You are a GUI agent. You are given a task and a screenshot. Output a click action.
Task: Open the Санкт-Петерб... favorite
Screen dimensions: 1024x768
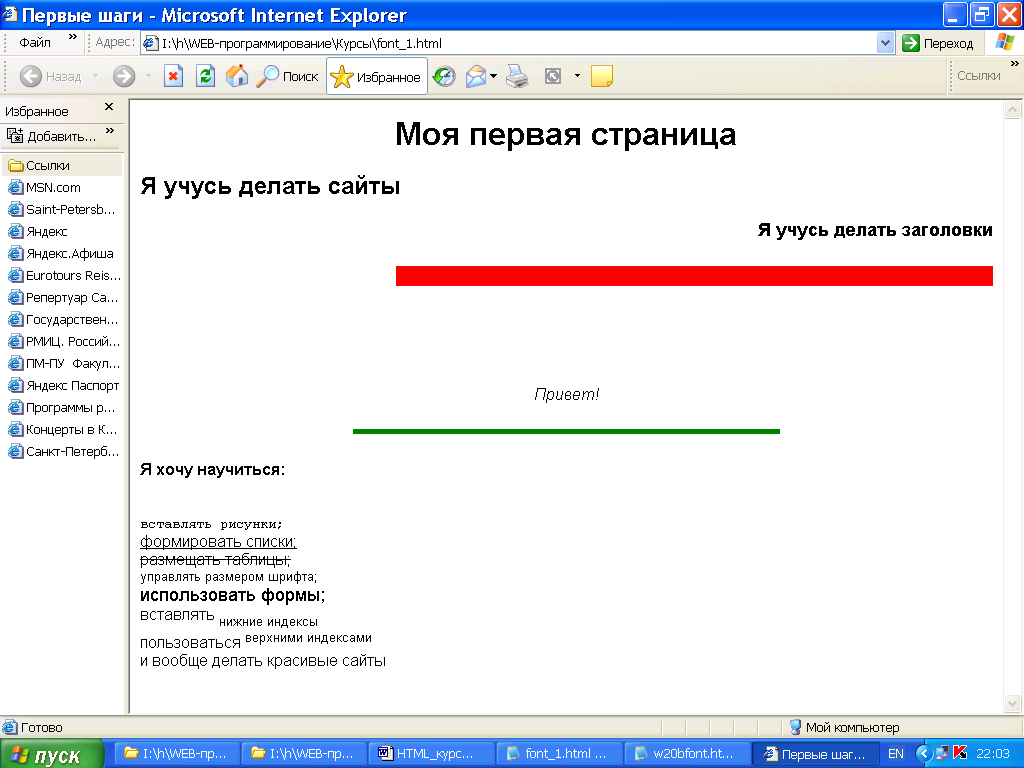click(63, 452)
